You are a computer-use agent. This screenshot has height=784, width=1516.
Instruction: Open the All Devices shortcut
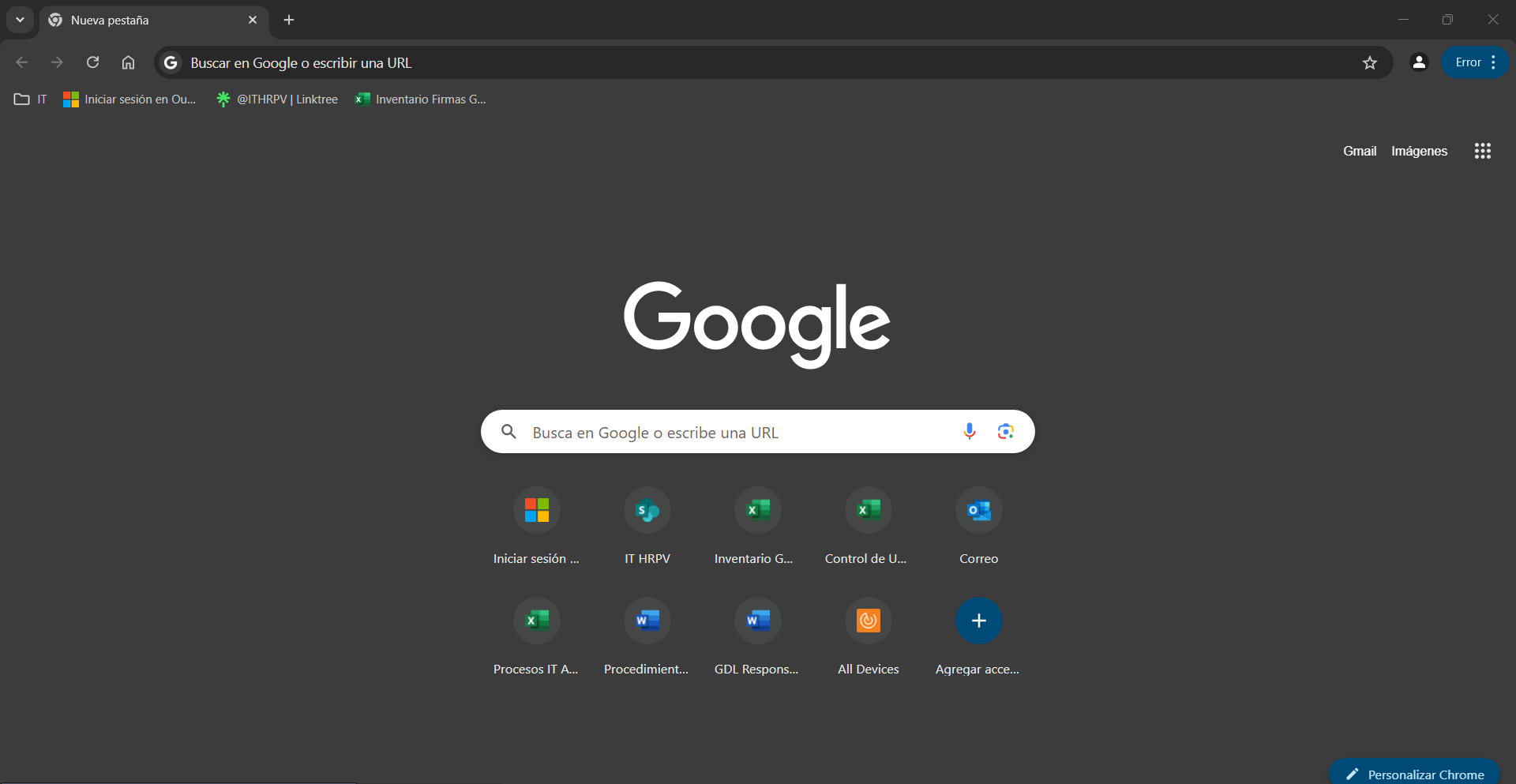(x=869, y=637)
